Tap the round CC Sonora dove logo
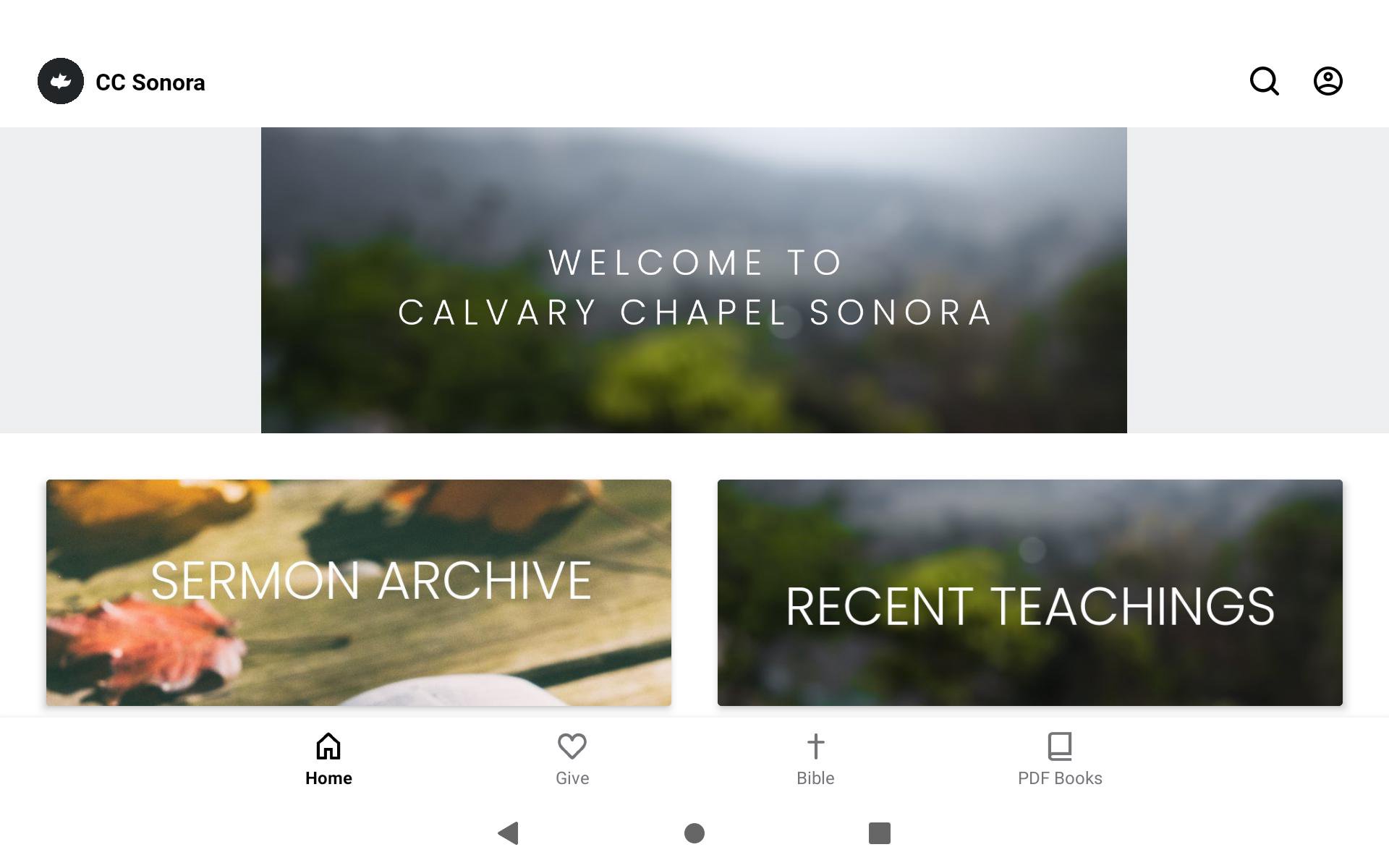1389x868 pixels. pyautogui.click(x=61, y=81)
